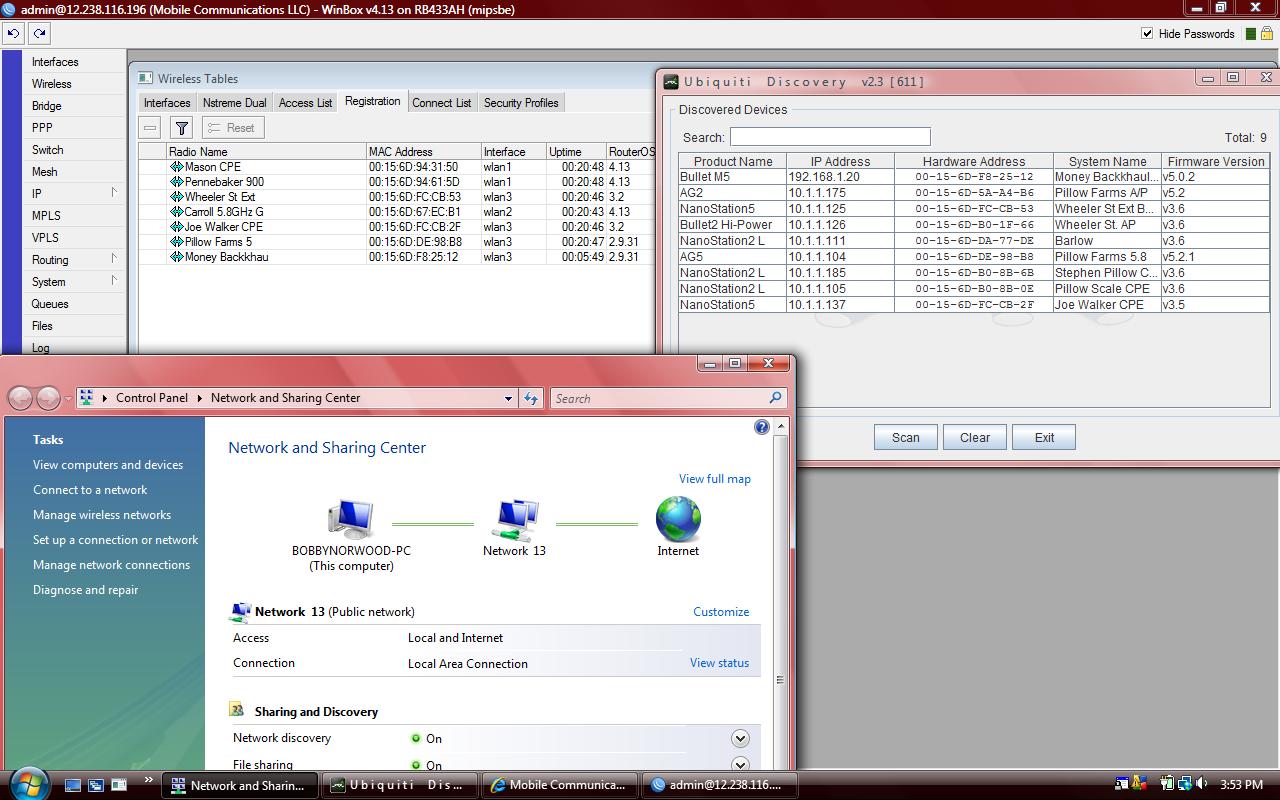Expand the Network discovery settings chevron
Image resolution: width=1280 pixels, height=800 pixels.
tap(740, 738)
